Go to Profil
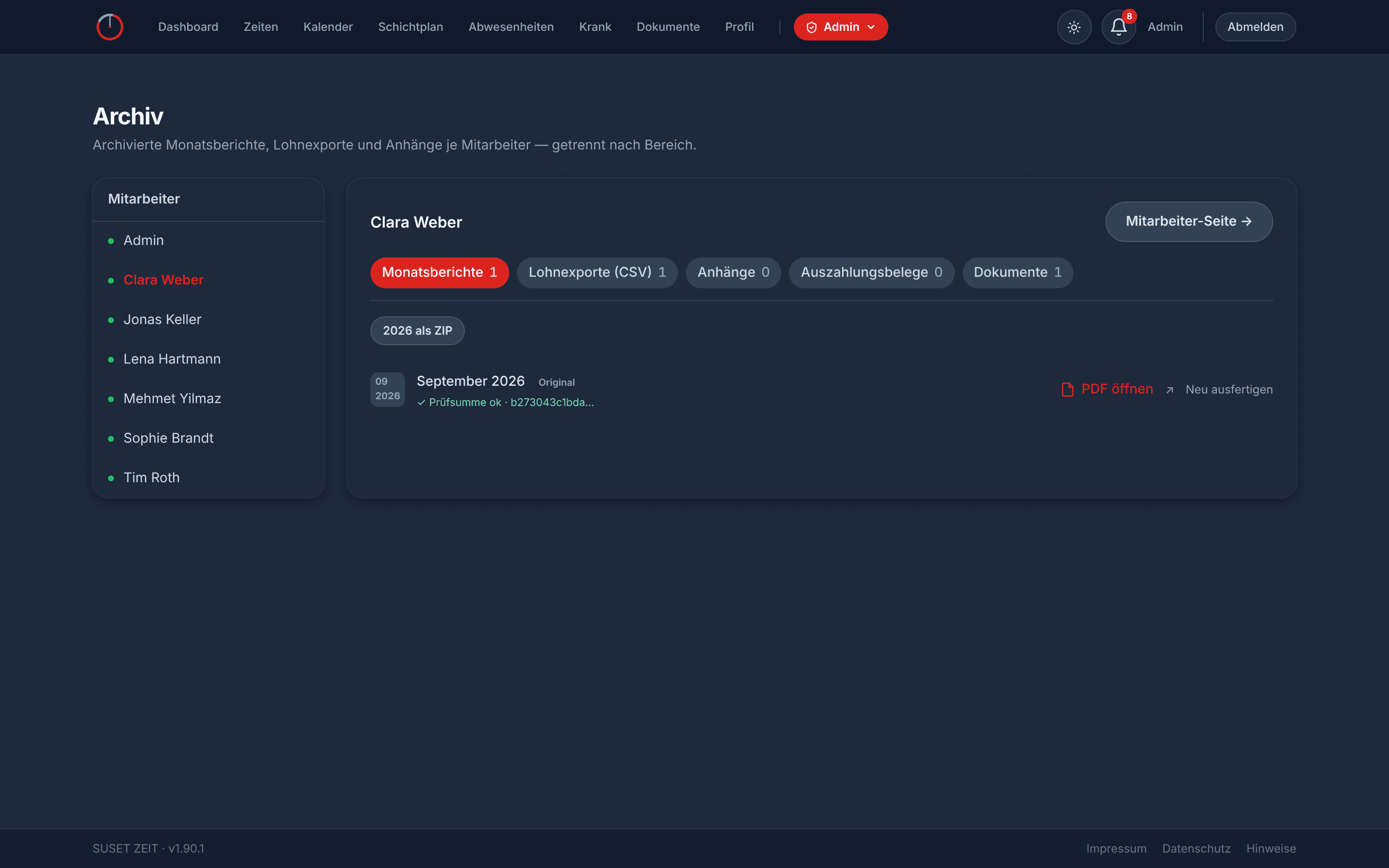1389x868 pixels. coord(739,27)
